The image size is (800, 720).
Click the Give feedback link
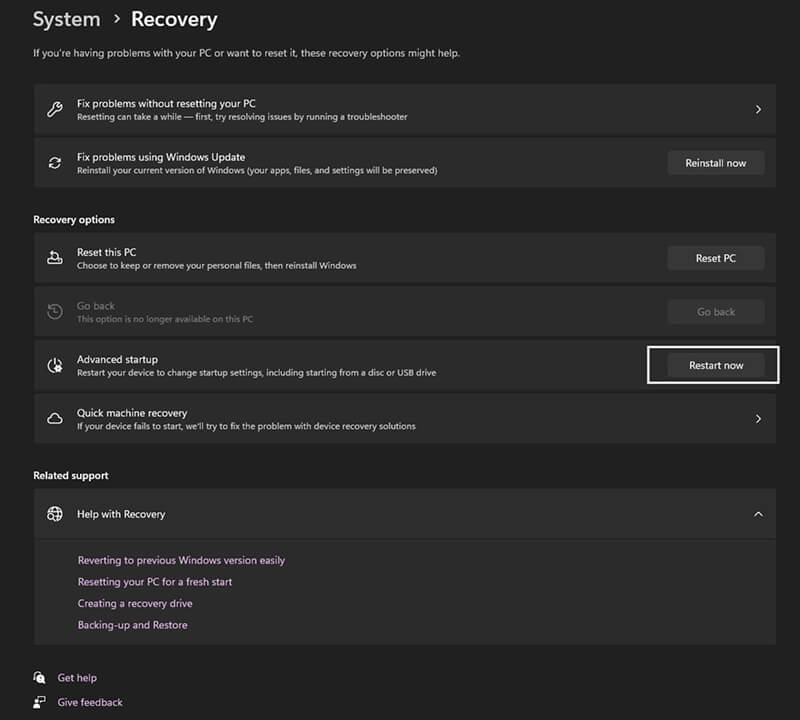tap(90, 702)
